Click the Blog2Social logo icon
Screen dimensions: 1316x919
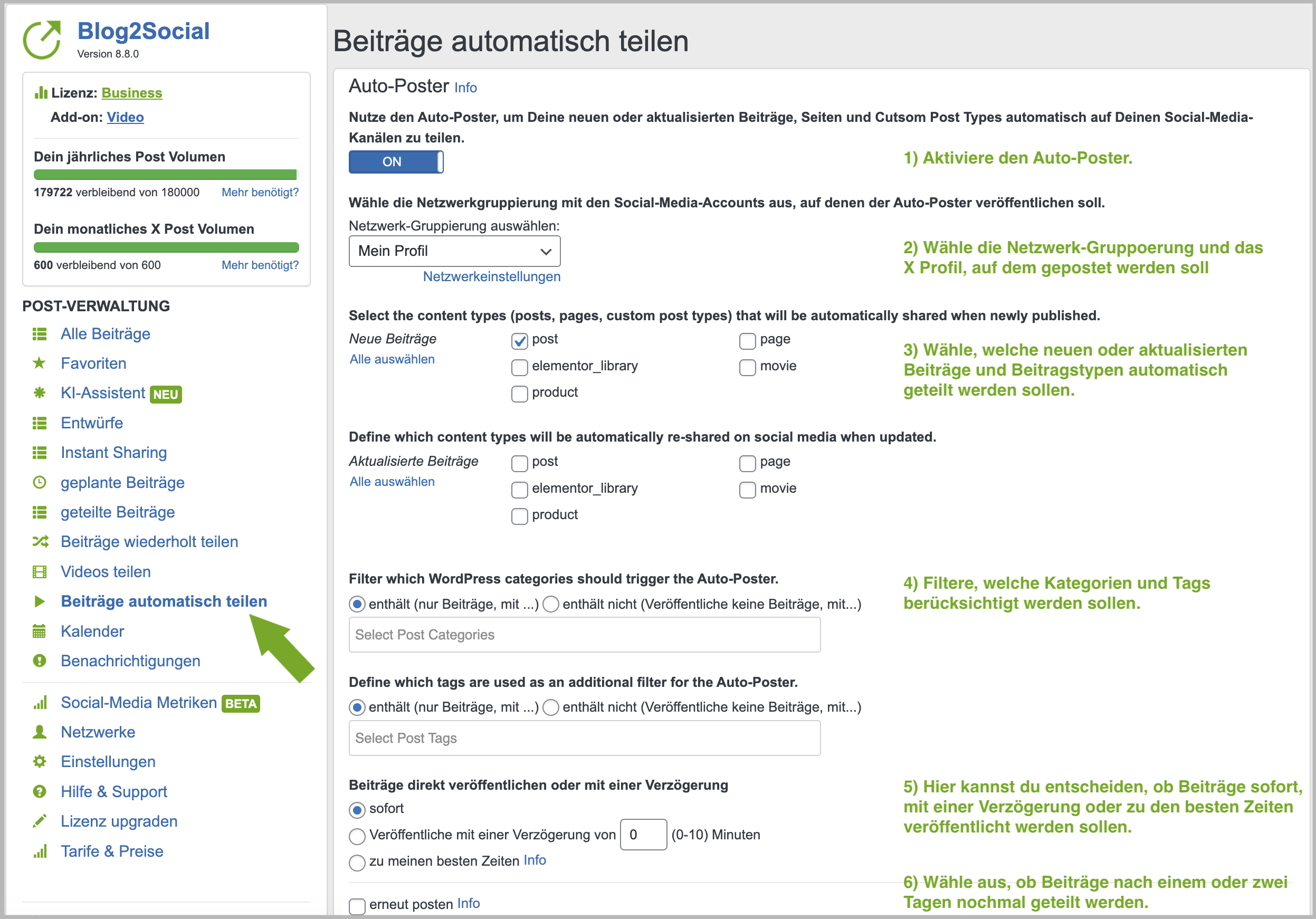coord(42,39)
